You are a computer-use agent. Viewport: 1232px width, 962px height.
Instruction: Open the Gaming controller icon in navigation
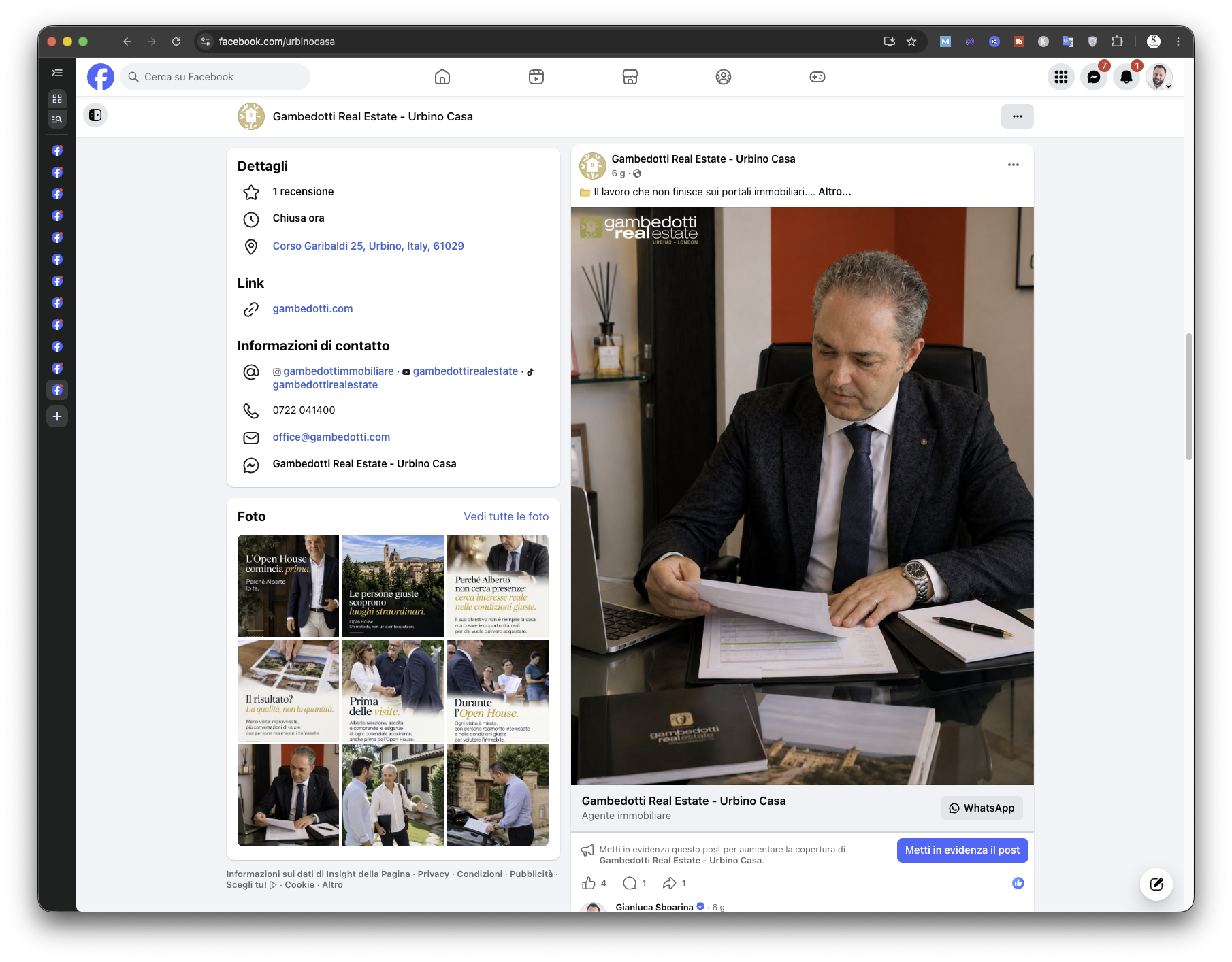click(817, 77)
